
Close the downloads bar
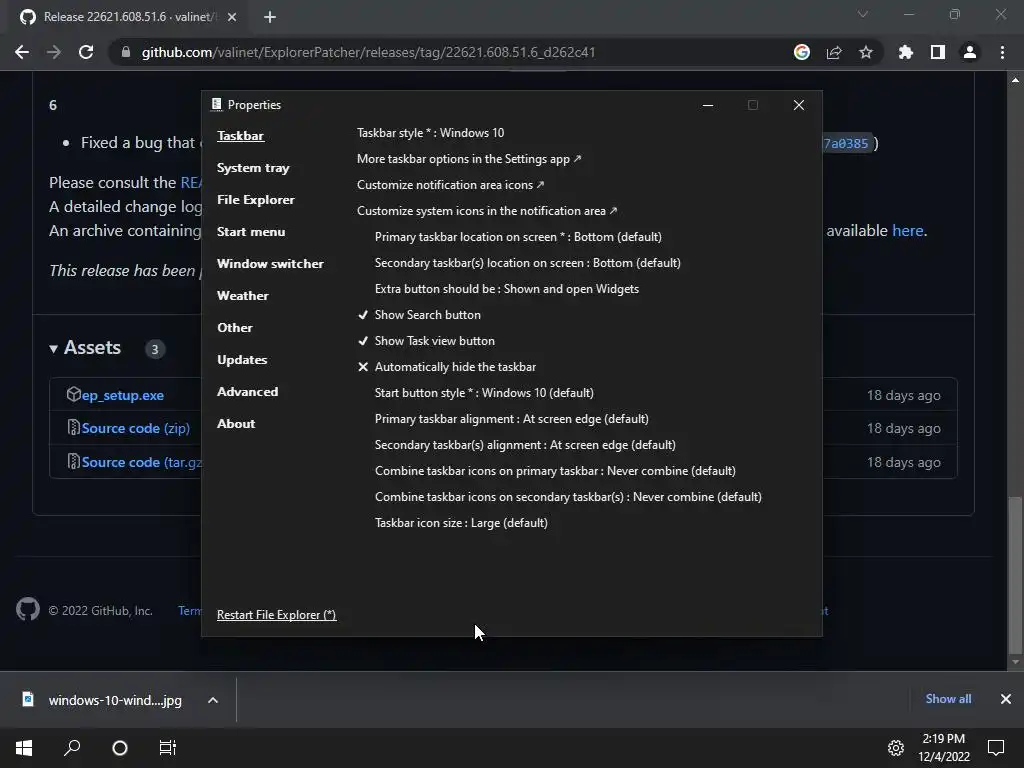pos(1006,699)
